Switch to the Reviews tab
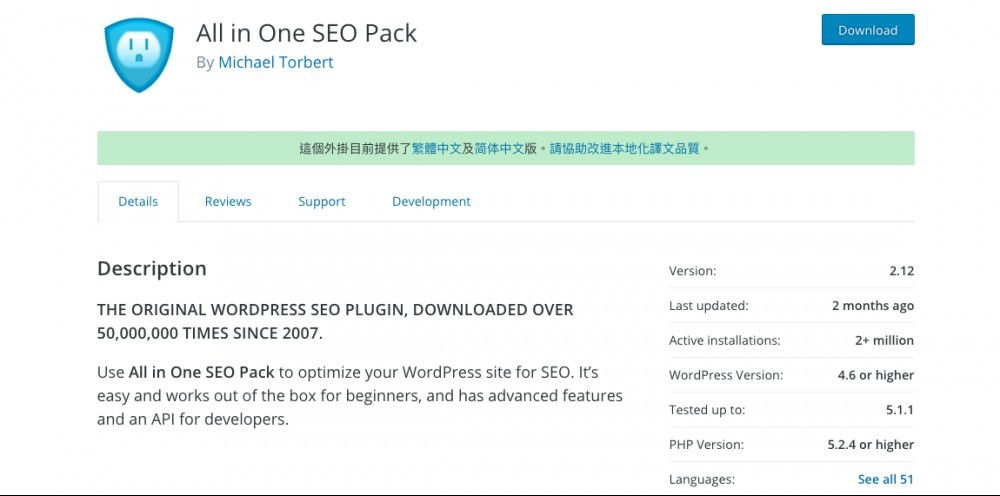This screenshot has height=496, width=1000. (x=228, y=201)
